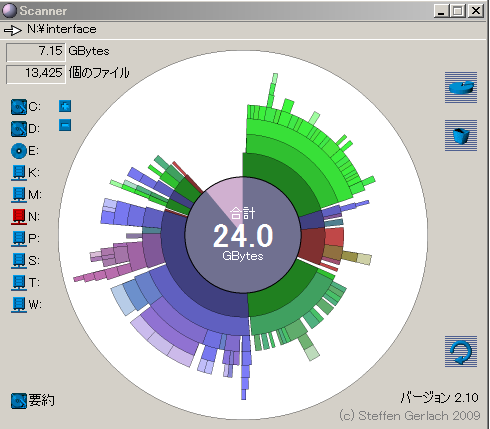This screenshot has width=490, height=429.
Task: Select the dark red pie segment
Action: pos(312,244)
